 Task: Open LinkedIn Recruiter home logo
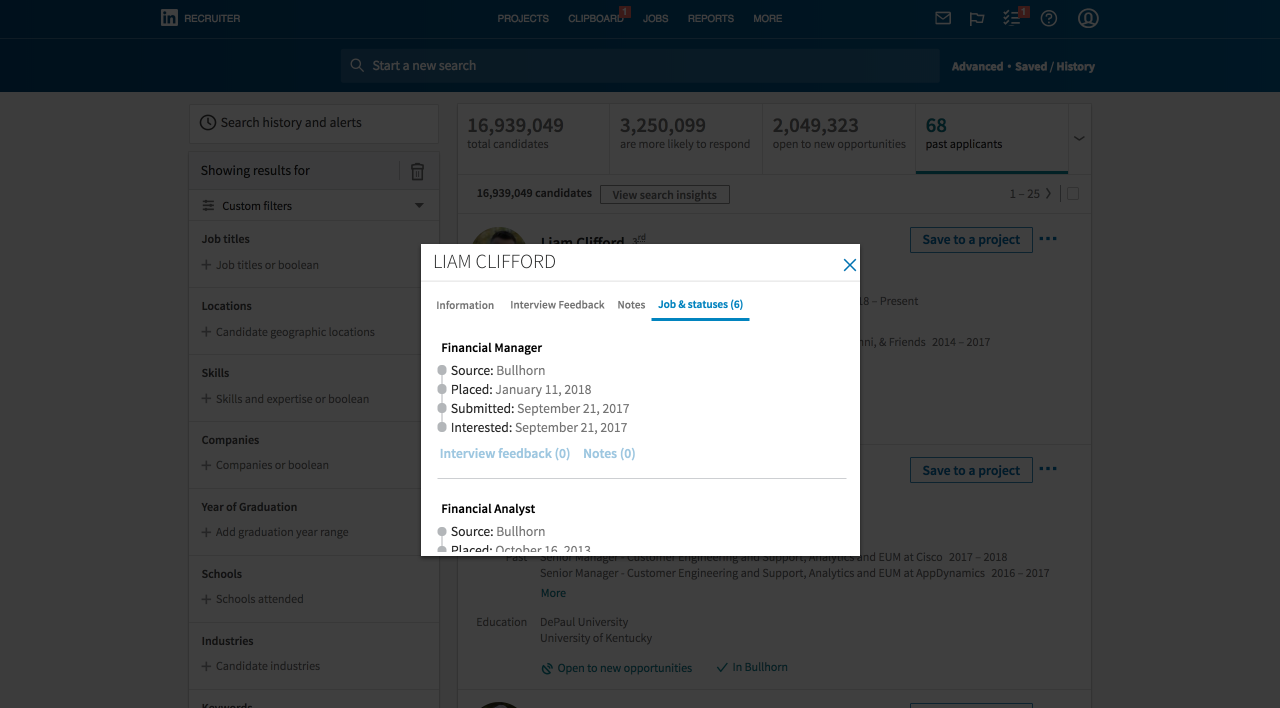[200, 18]
